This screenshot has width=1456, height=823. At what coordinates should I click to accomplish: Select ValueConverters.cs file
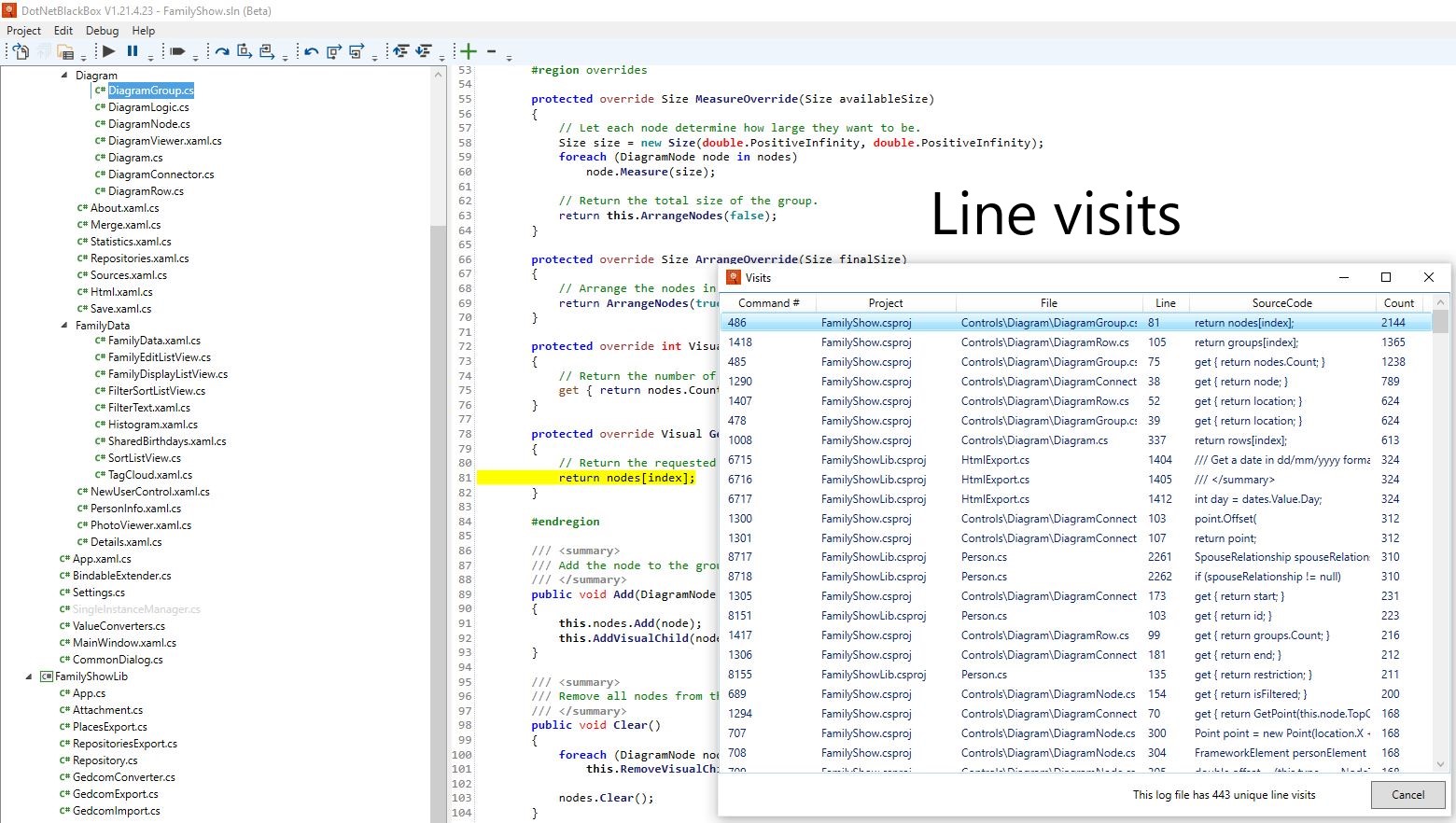(x=119, y=626)
